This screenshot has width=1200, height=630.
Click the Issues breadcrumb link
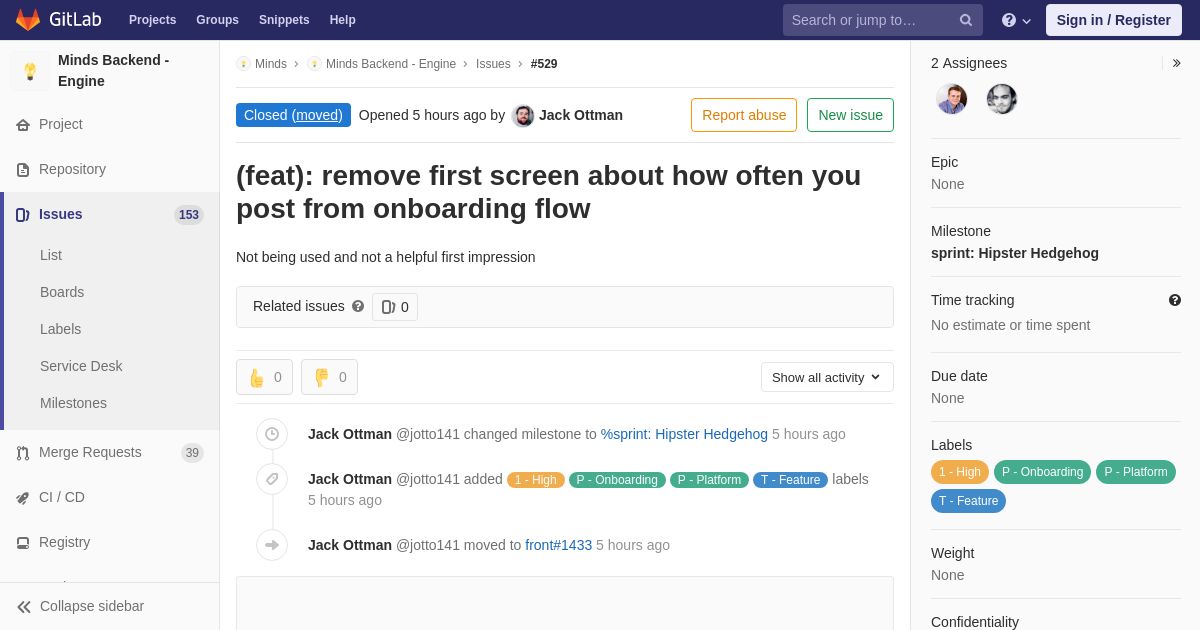point(493,64)
